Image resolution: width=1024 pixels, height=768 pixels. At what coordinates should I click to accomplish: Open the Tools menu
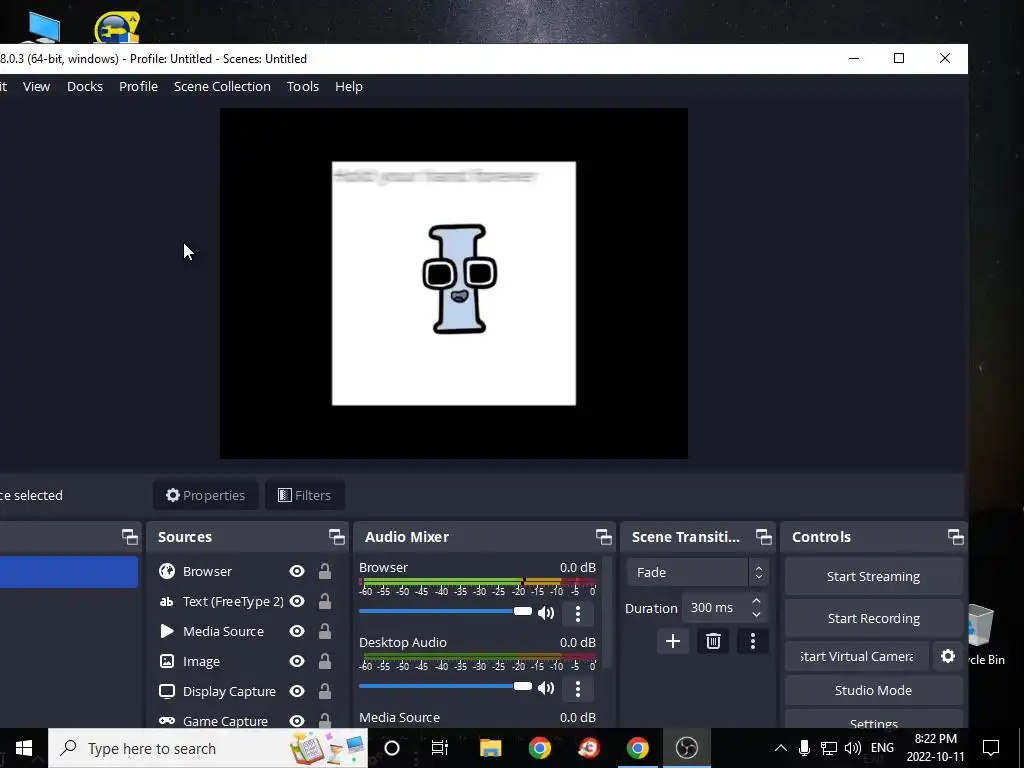pos(303,86)
